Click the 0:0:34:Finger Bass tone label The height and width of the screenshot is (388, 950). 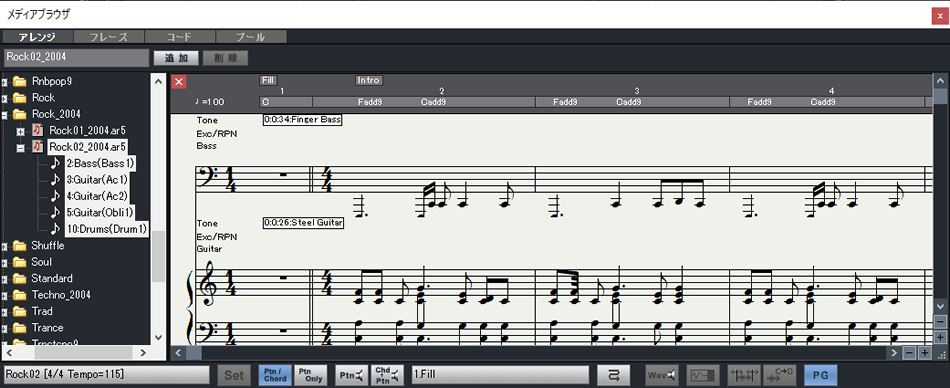[x=303, y=120]
